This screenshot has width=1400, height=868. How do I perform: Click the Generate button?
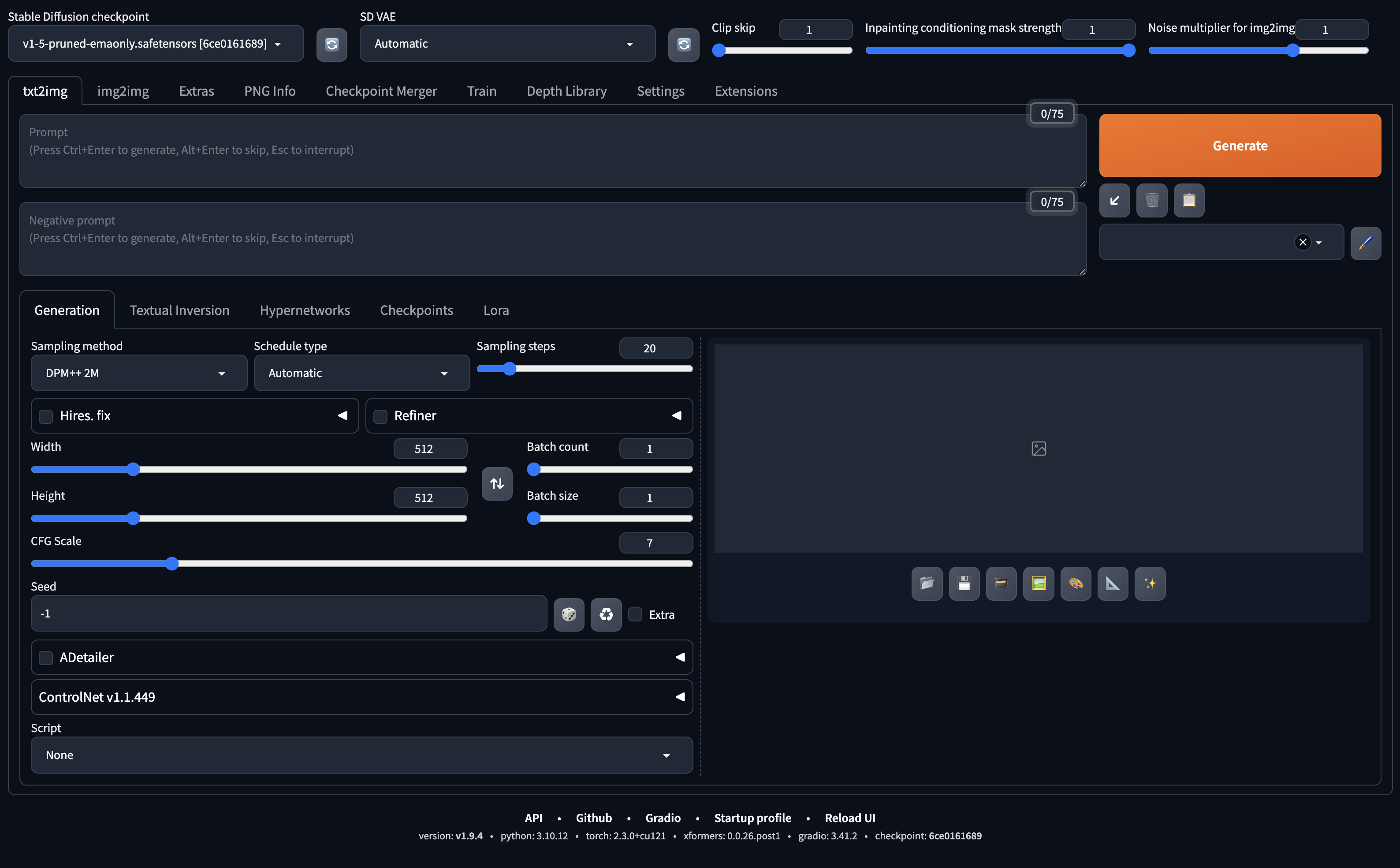[x=1240, y=145]
